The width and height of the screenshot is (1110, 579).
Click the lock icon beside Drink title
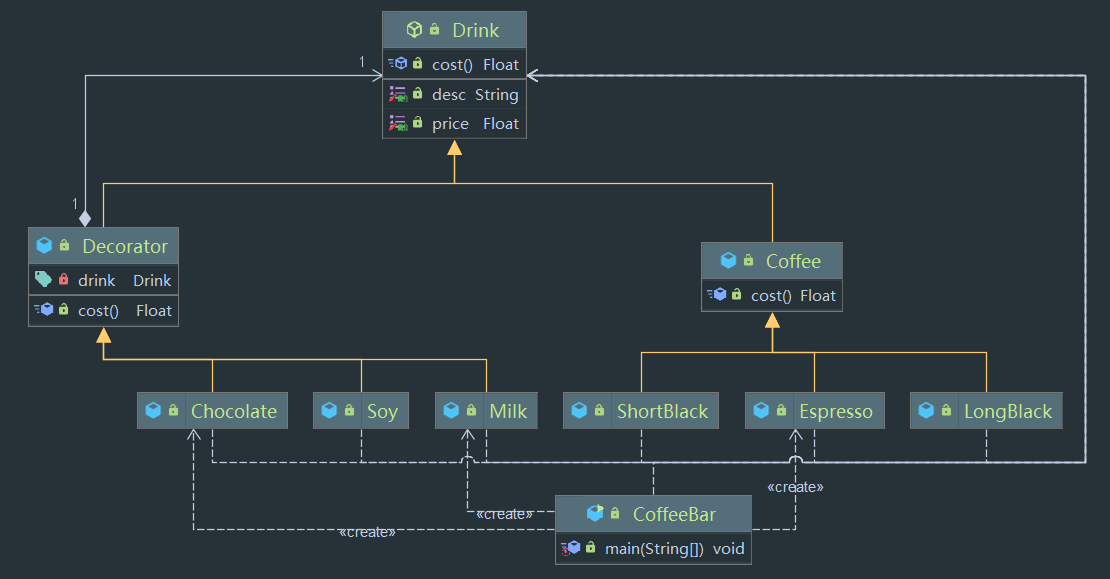tap(435, 29)
